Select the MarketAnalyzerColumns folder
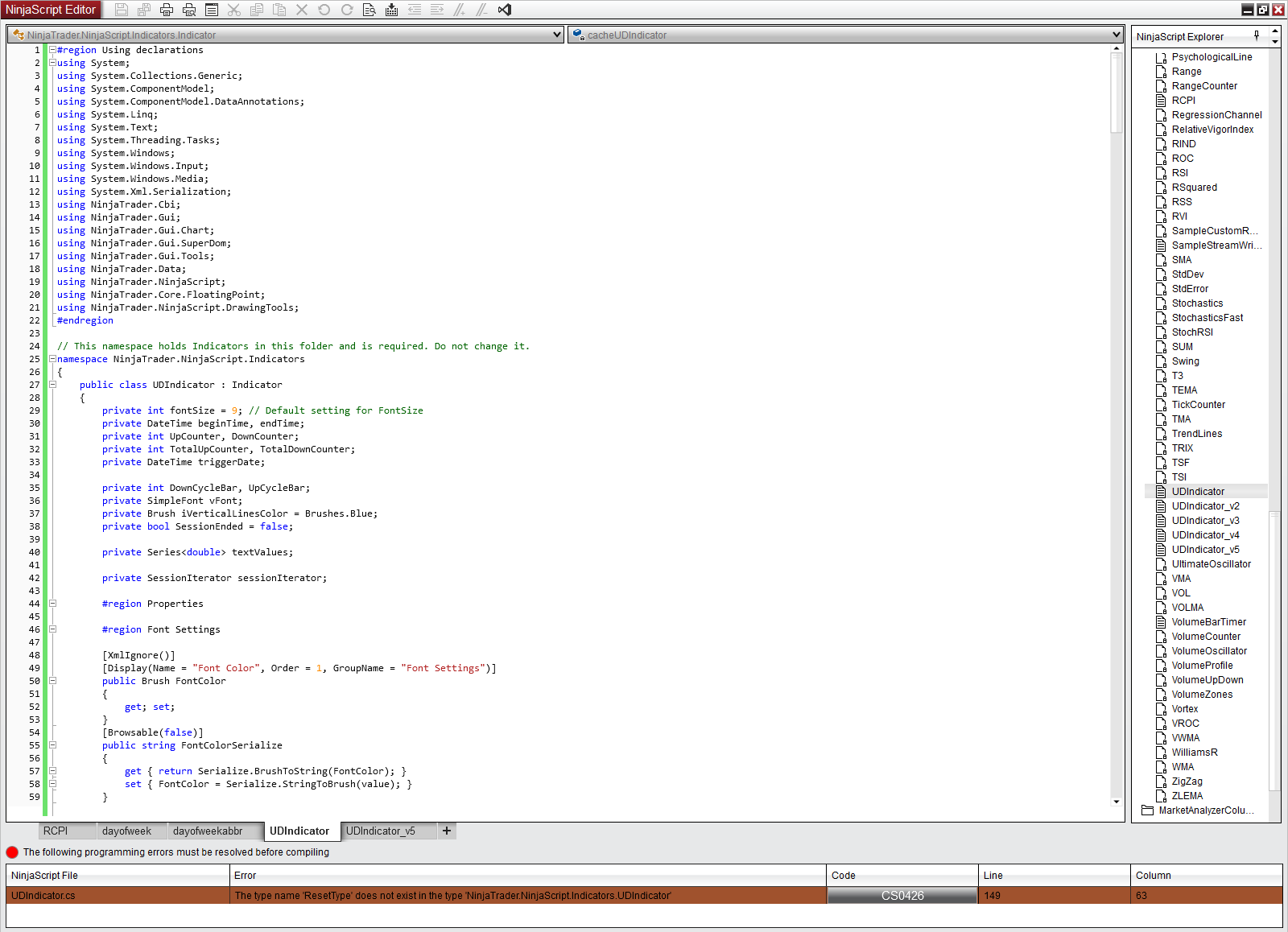Image resolution: width=1288 pixels, height=932 pixels. 1206,810
